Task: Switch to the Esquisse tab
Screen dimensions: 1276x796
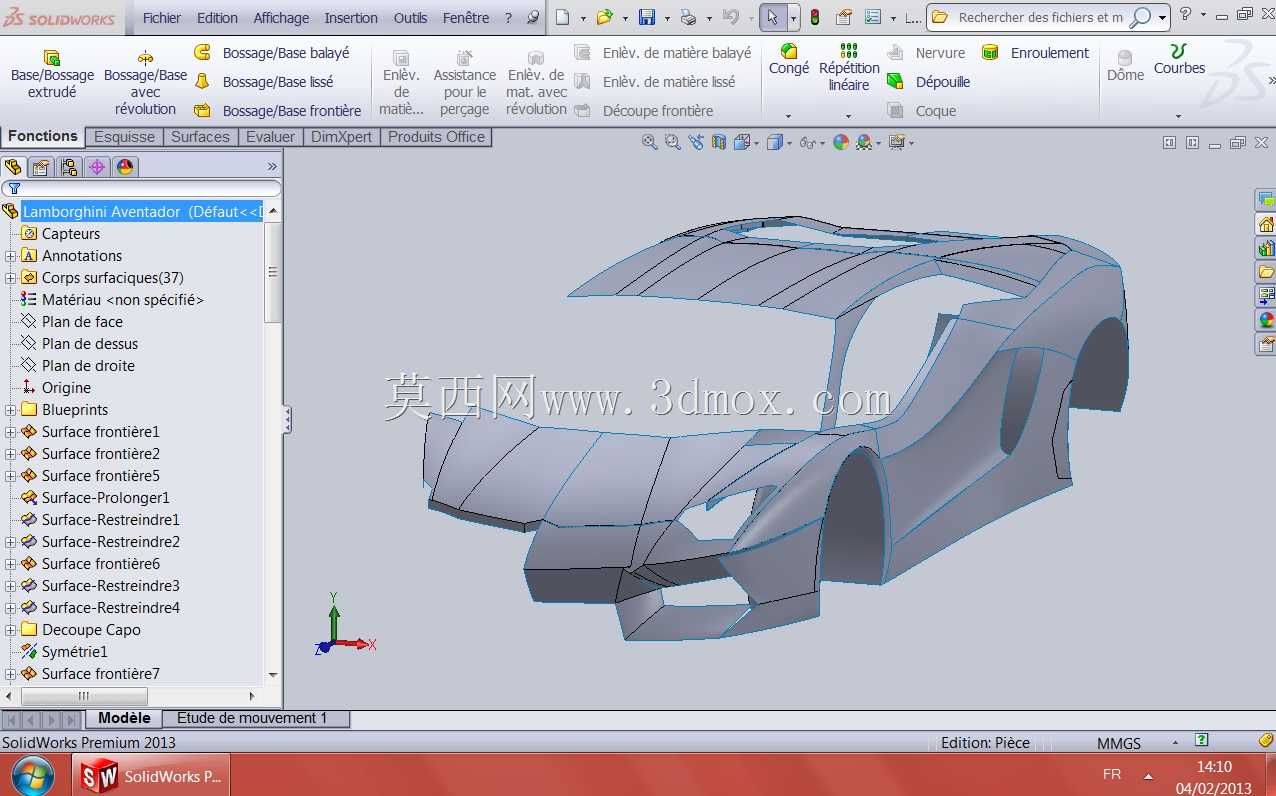Action: [x=124, y=137]
